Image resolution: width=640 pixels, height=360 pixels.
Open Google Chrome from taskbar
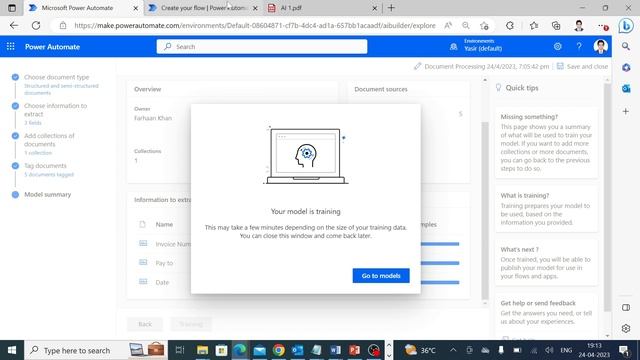pos(279,350)
